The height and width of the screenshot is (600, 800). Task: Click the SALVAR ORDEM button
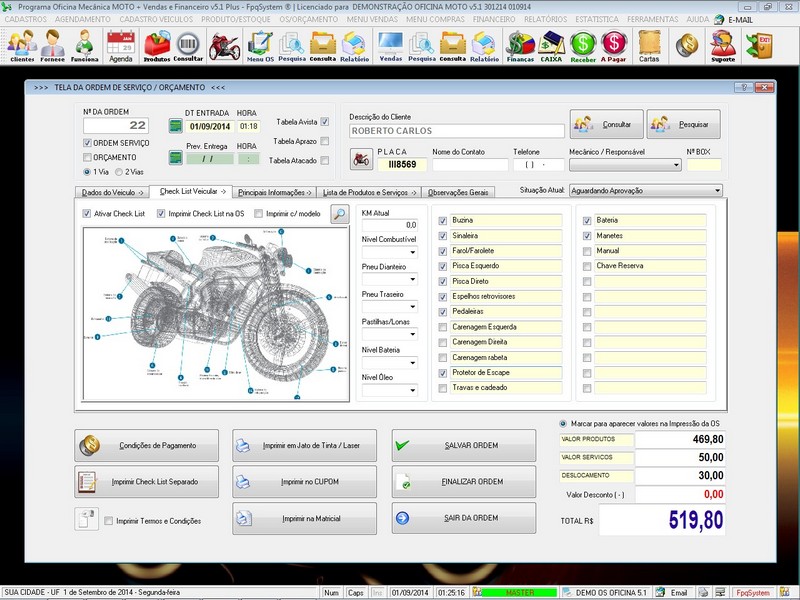tap(463, 445)
